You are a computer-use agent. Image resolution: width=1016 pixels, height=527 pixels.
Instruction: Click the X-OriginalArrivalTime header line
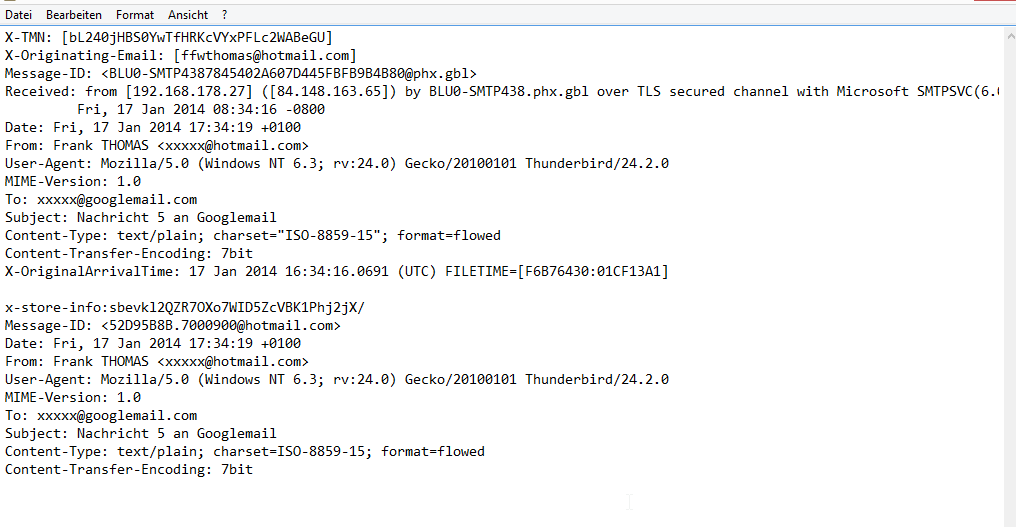click(x=336, y=272)
